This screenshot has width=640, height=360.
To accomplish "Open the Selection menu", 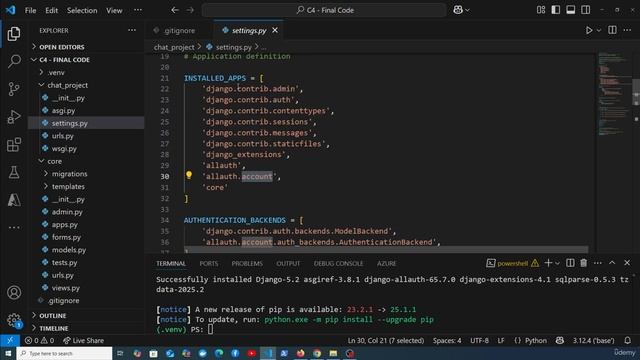I will click(x=82, y=10).
